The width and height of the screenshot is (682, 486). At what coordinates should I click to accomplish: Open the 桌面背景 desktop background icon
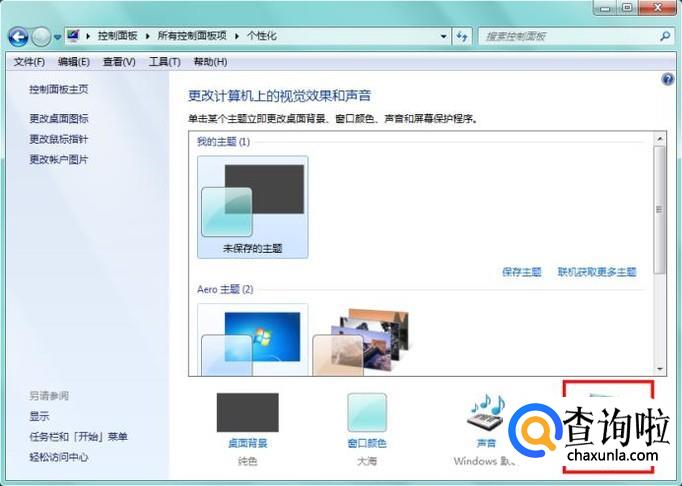tap(247, 412)
